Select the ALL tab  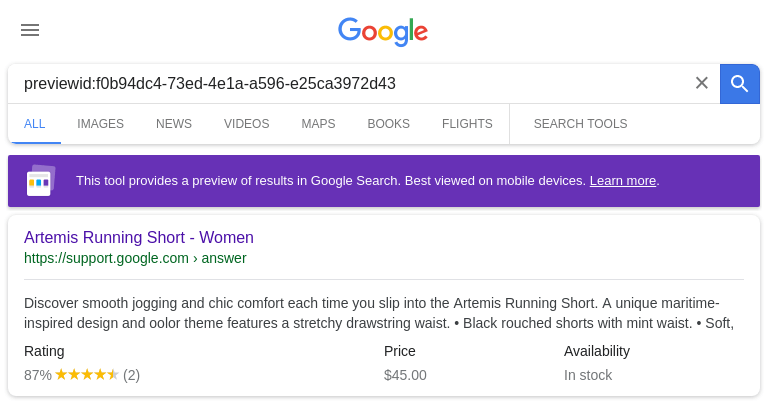34,124
